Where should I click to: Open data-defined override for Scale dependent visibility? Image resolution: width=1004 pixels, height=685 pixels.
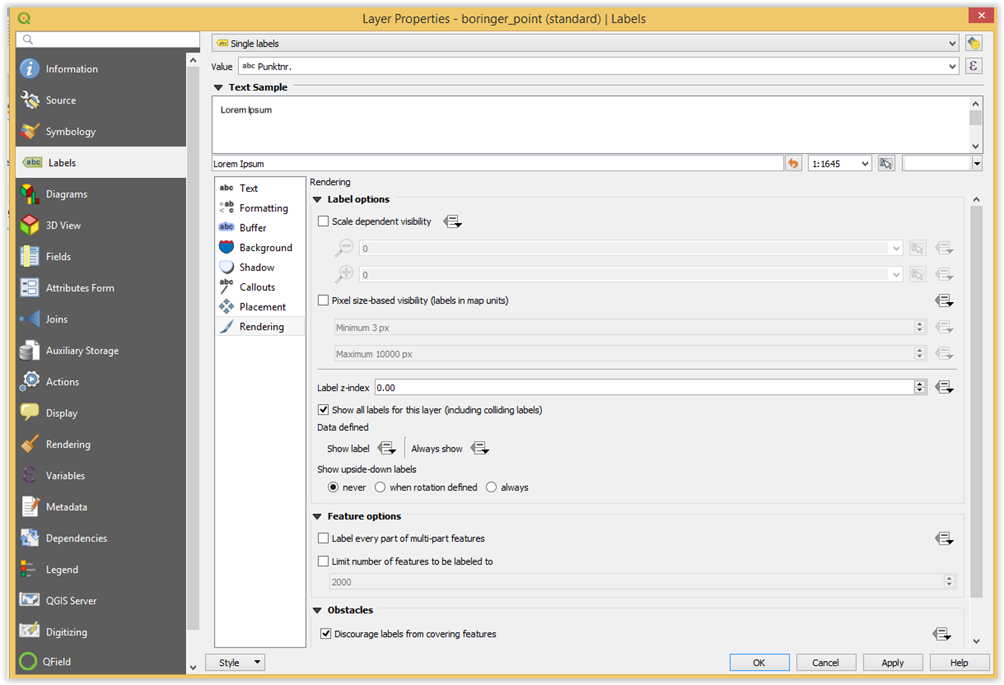click(452, 222)
